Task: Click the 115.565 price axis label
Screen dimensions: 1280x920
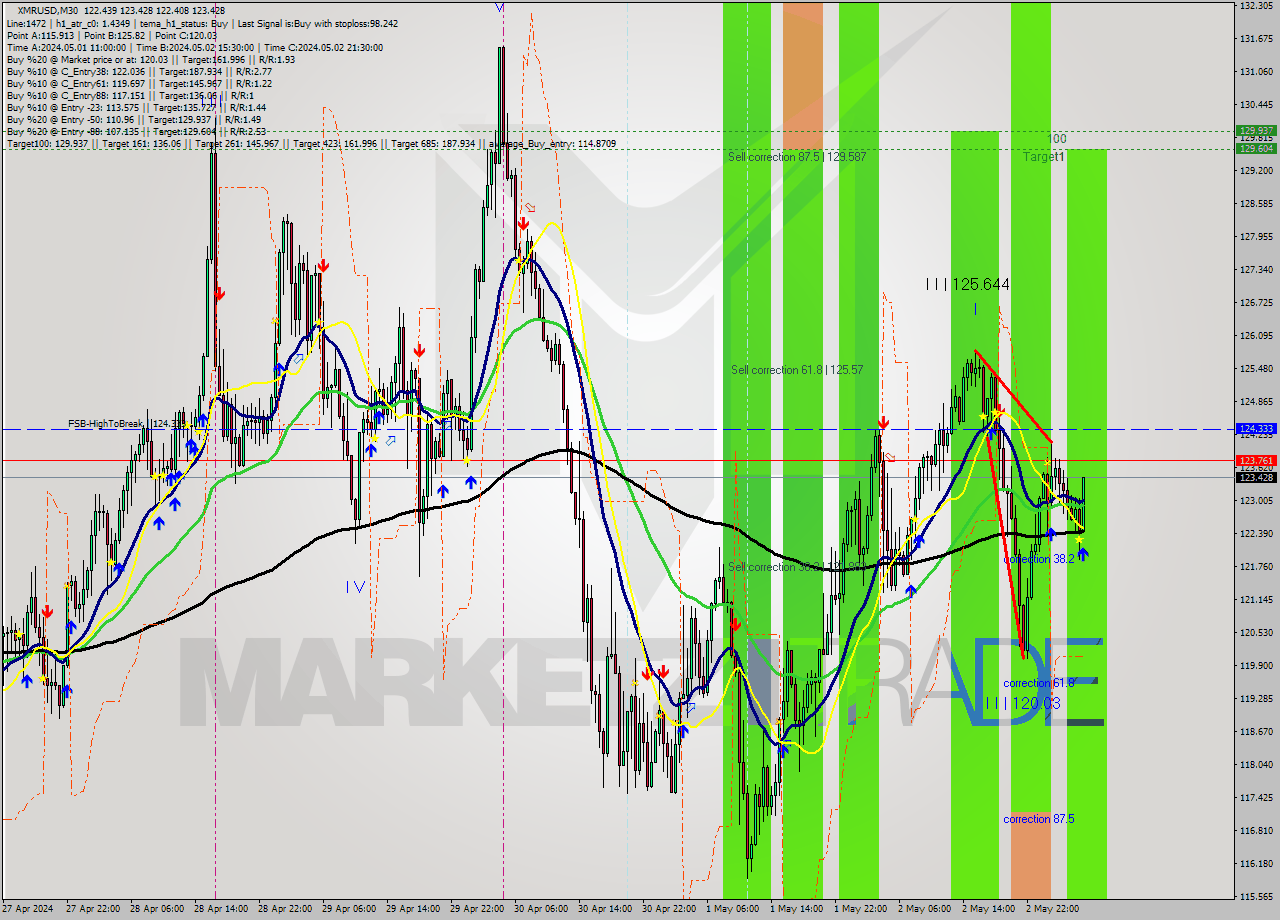Action: (1256, 896)
